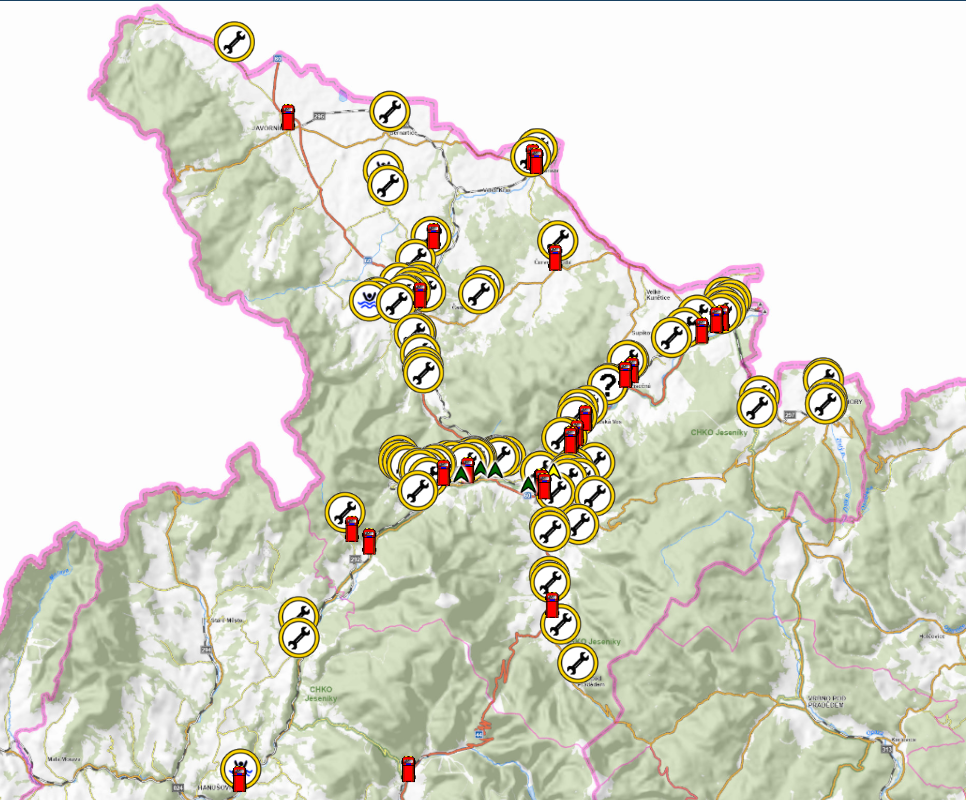The image size is (966, 800).
Task: Select the green triangle marker beside road 60 shield
Action: coord(527,484)
